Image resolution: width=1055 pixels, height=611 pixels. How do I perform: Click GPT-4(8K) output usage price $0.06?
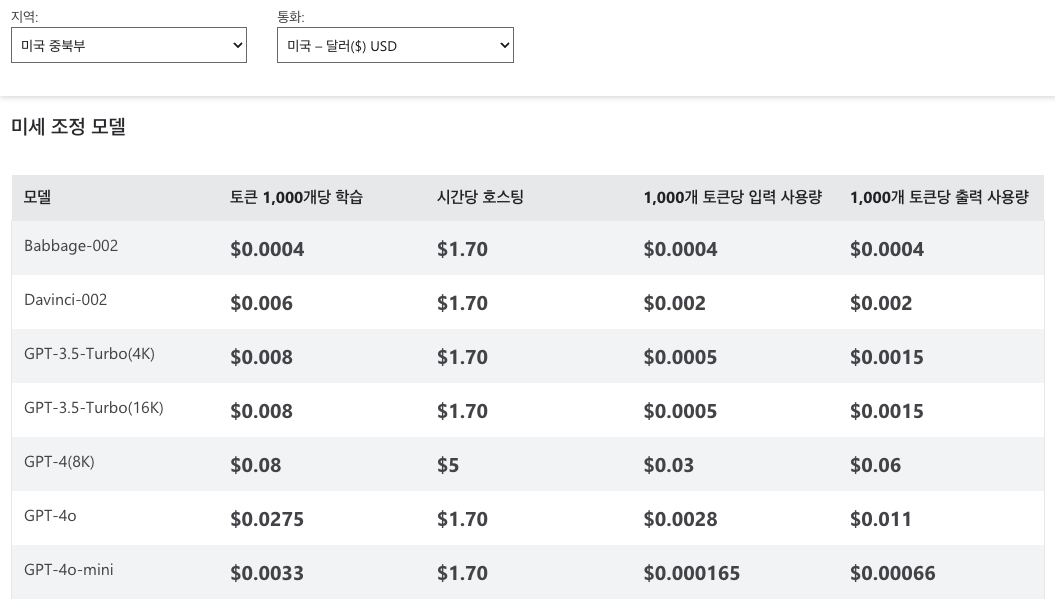coord(875,465)
